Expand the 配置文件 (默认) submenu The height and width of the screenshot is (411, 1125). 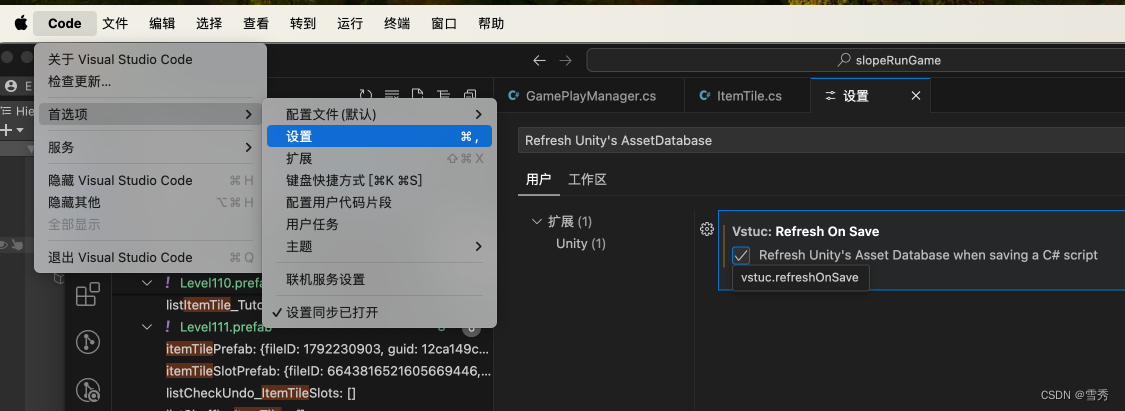pyautogui.click(x=380, y=114)
